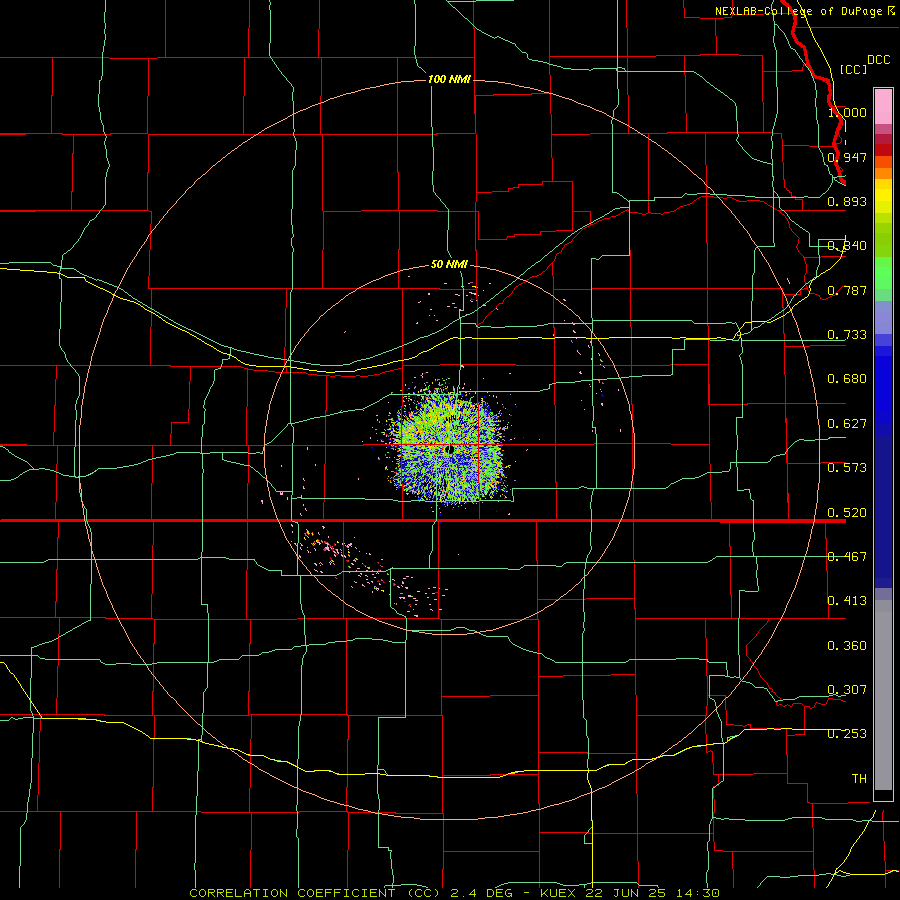Click the 0.467 scale value

click(x=847, y=556)
